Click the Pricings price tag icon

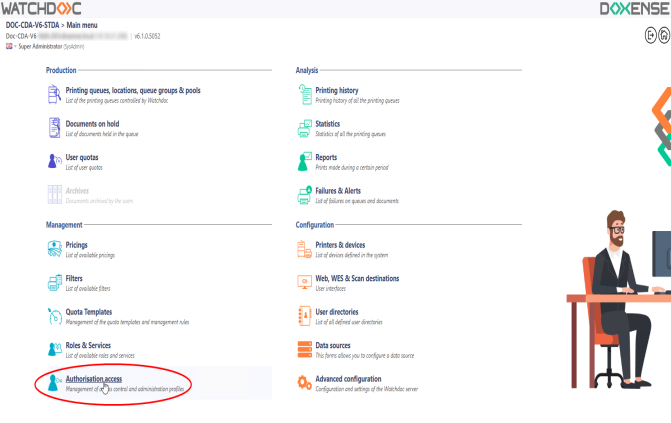(x=55, y=248)
